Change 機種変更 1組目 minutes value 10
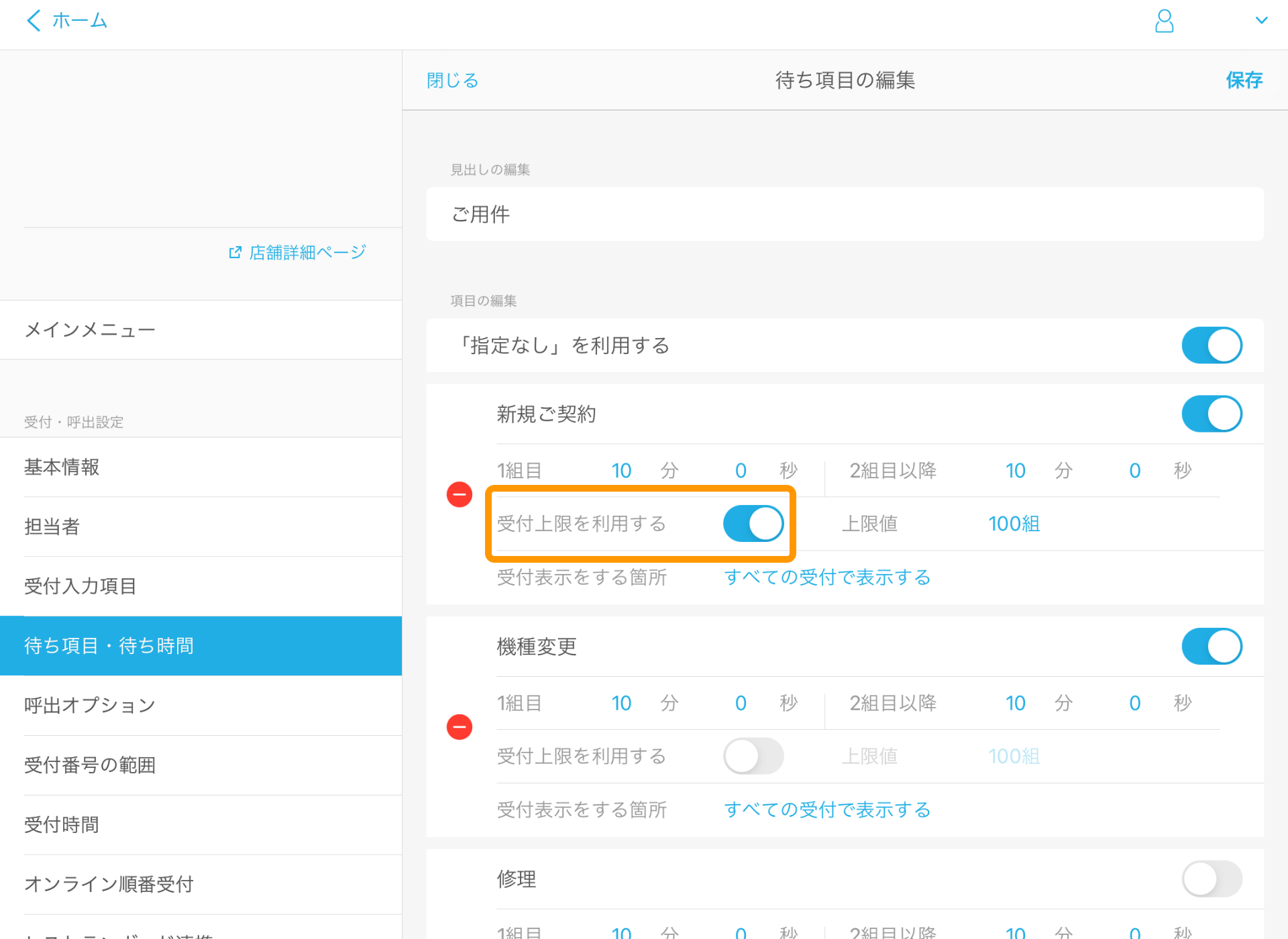The image size is (1288, 939). point(621,704)
